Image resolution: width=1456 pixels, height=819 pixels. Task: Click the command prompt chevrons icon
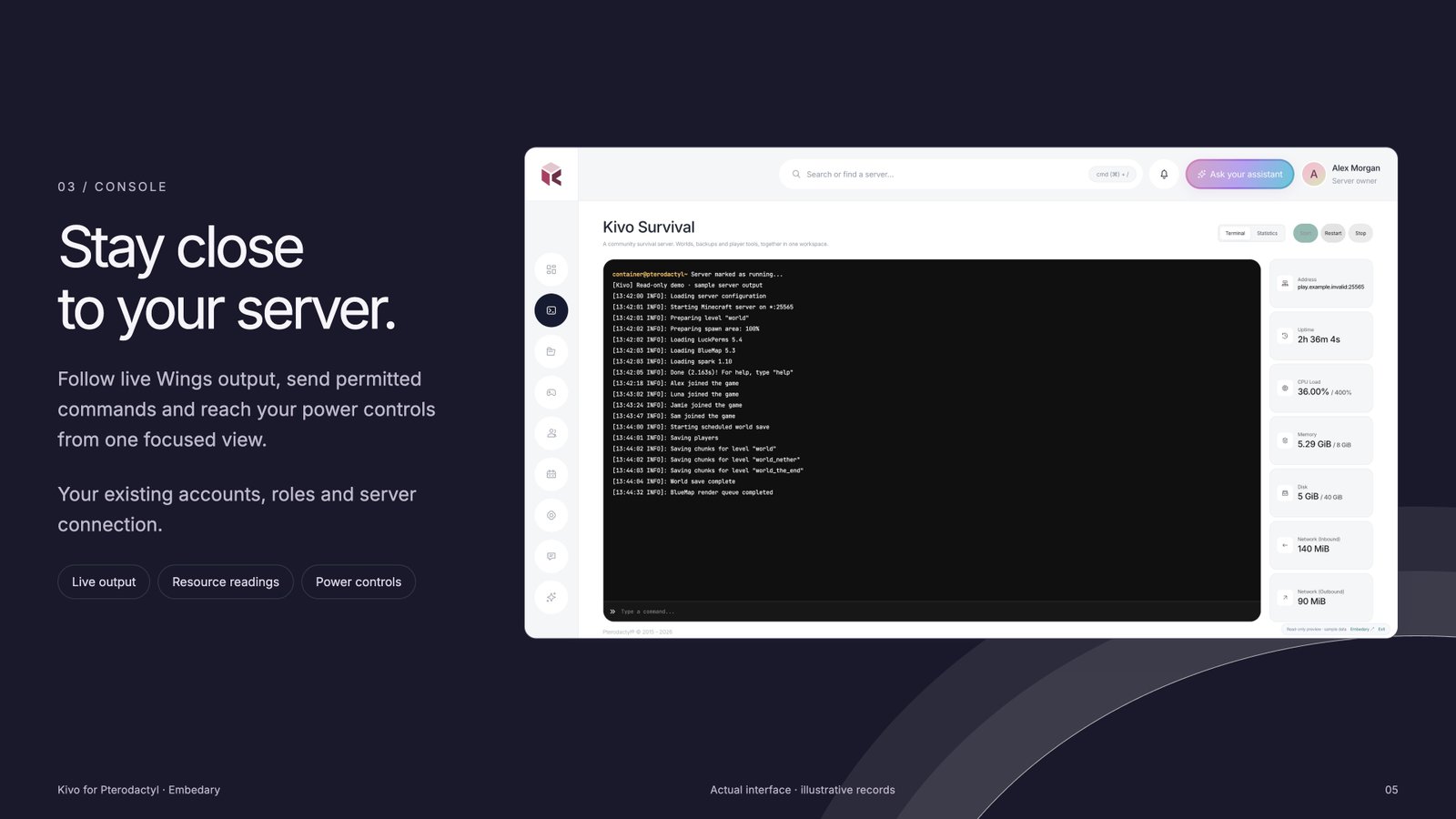point(612,612)
